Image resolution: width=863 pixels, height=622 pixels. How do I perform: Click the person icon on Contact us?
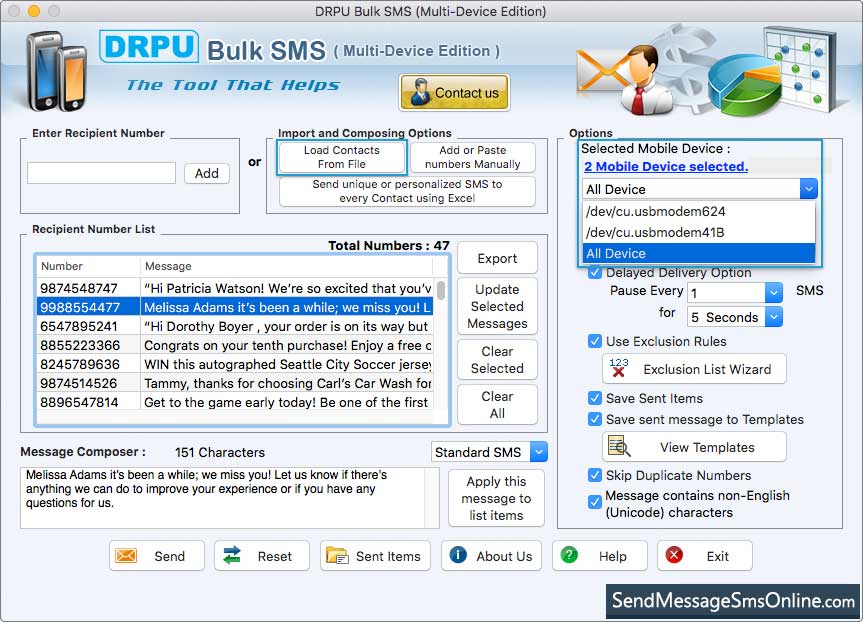click(x=420, y=92)
